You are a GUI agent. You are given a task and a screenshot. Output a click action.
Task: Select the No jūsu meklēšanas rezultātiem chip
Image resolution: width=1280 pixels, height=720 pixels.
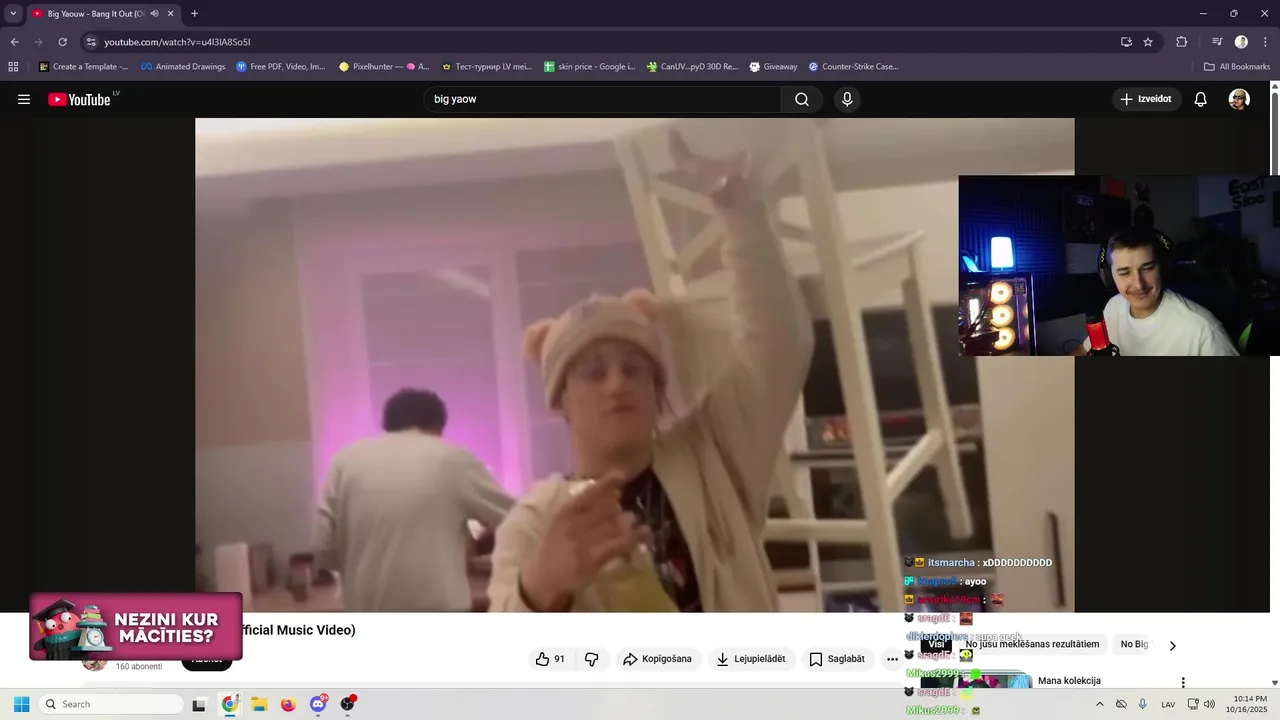pos(1032,644)
